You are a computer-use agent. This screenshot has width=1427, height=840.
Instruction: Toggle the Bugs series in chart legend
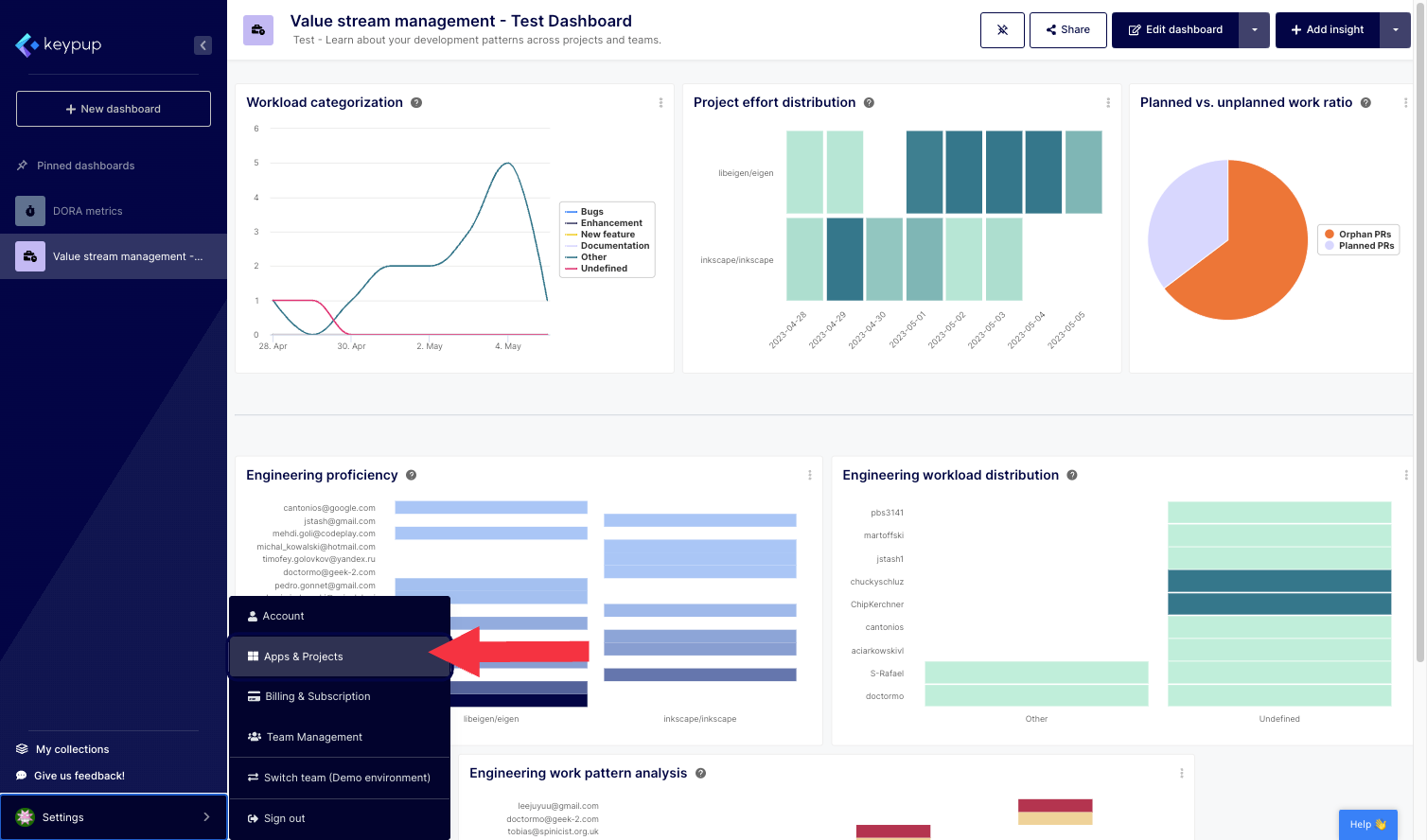[591, 212]
